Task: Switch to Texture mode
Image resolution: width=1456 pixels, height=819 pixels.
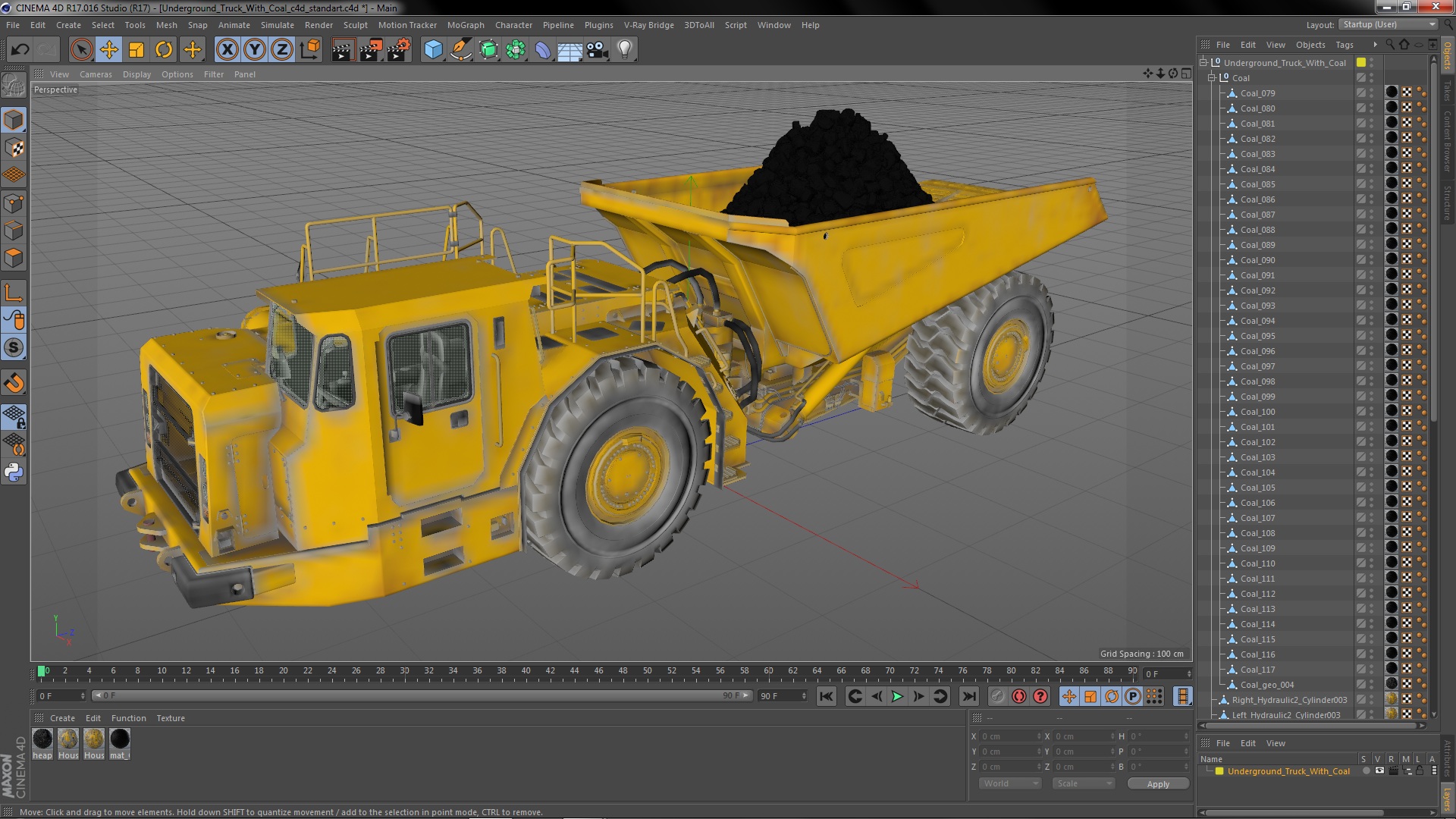Action: [14, 148]
